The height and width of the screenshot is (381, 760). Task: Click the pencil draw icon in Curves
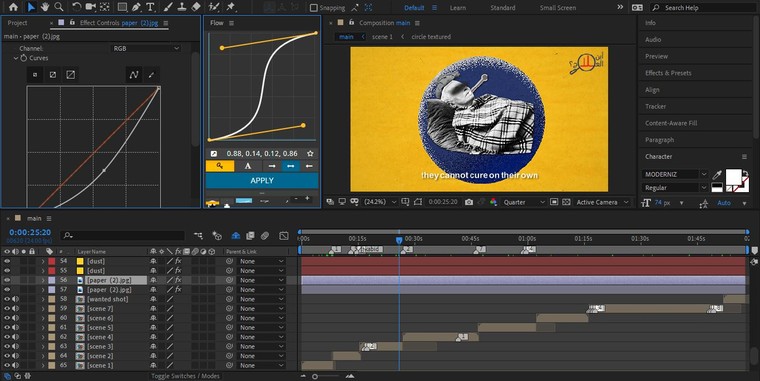pos(151,75)
